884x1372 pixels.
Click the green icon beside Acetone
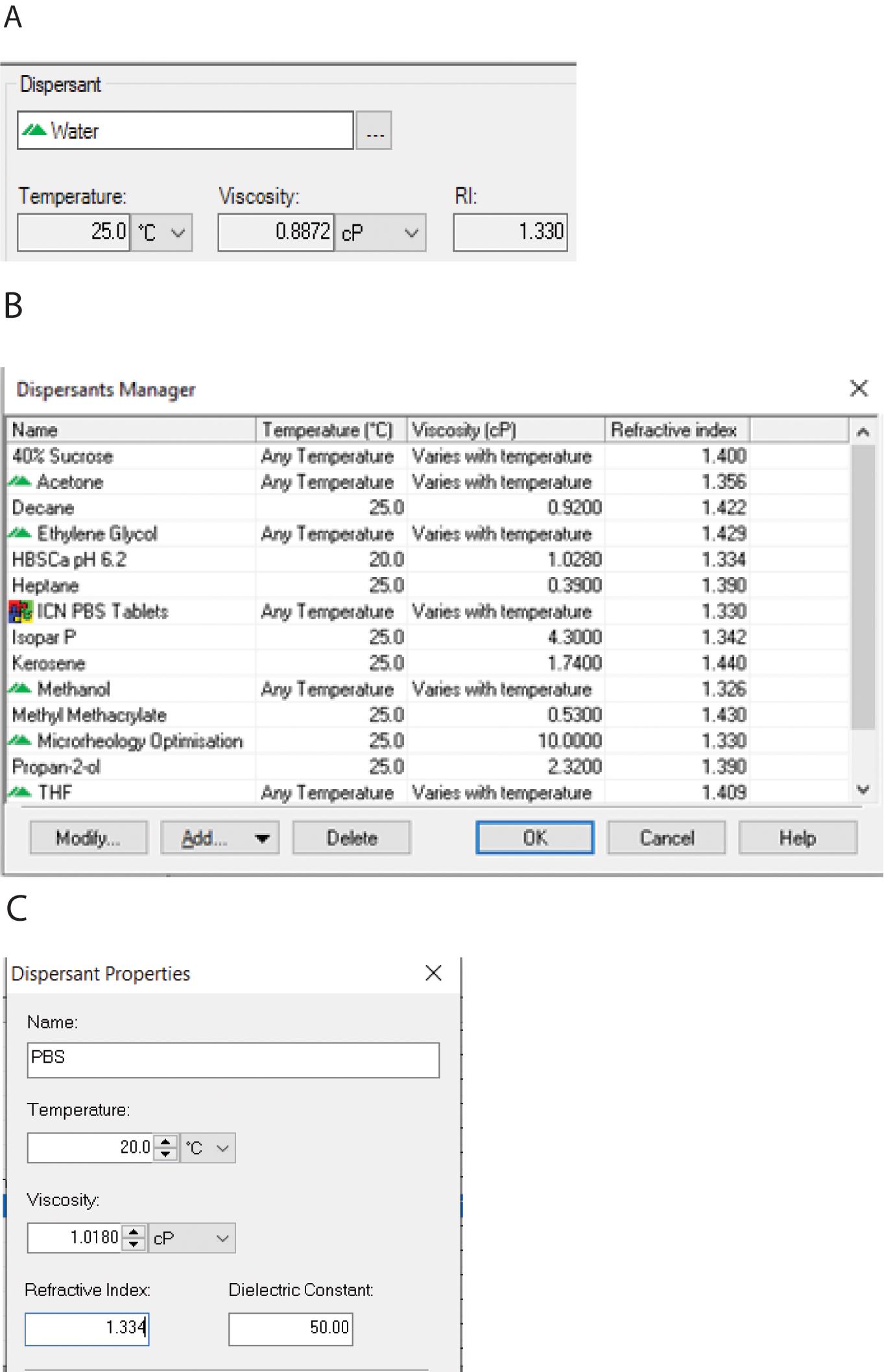20,481
